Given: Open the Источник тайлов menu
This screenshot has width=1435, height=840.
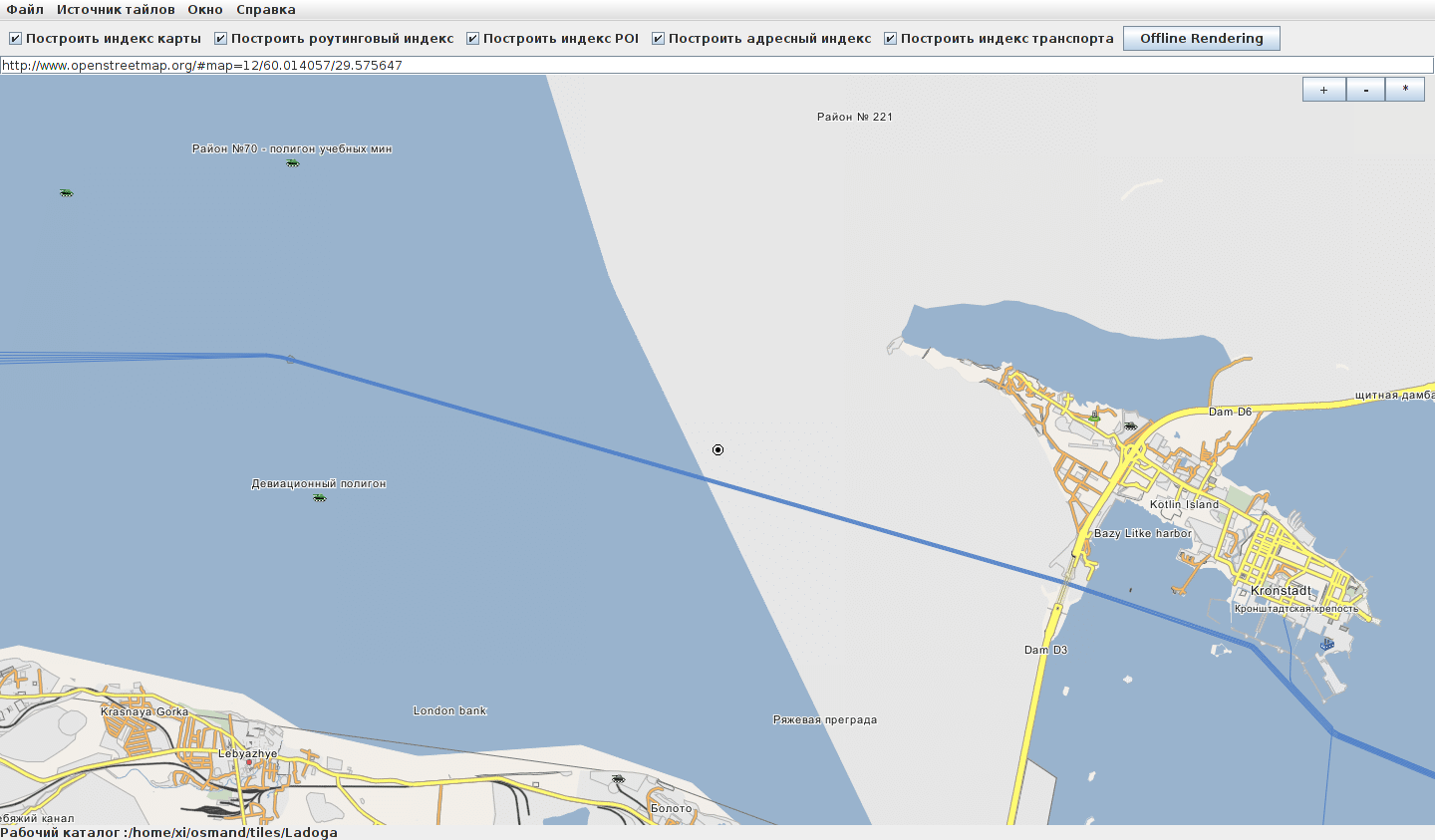Looking at the screenshot, I should pyautogui.click(x=116, y=9).
